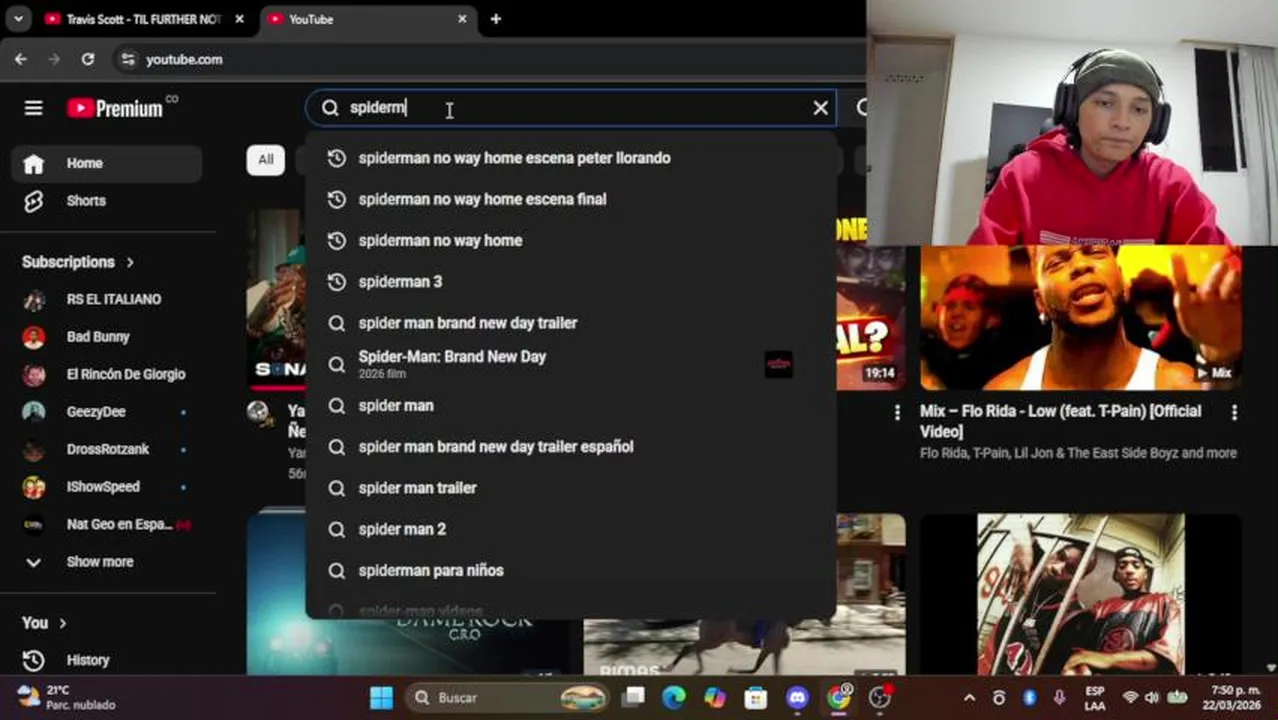Viewport: 1278px width, 720px height.
Task: Select the plain spider man suggestion
Action: (x=570, y=405)
